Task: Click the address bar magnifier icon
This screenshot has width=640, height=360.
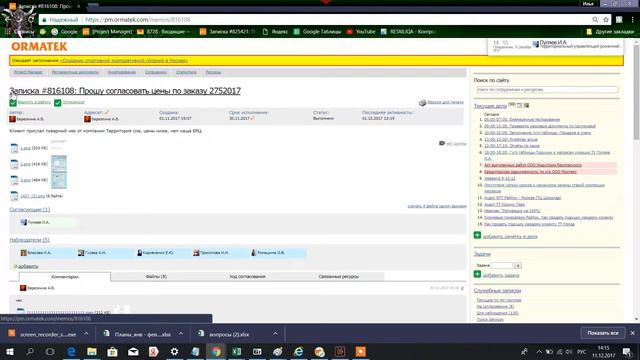Action: 595,20
